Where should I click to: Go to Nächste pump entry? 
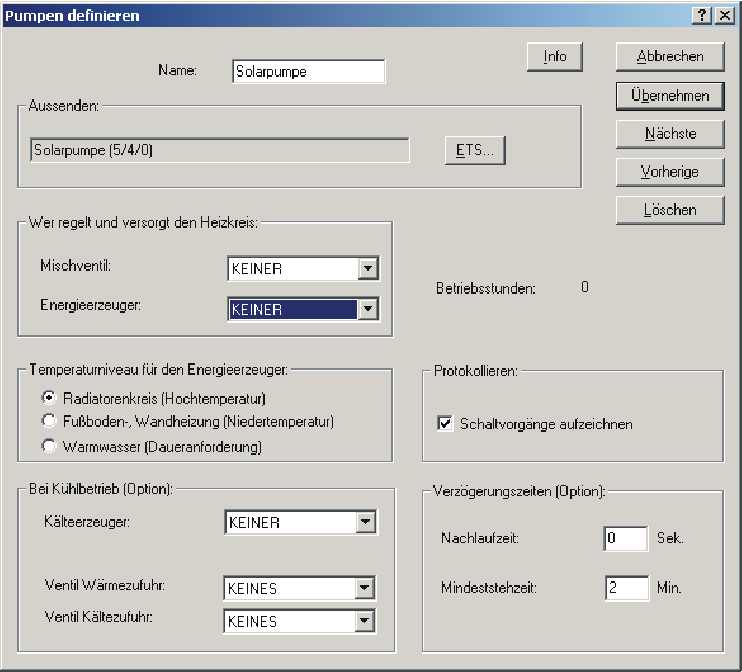[x=669, y=133]
